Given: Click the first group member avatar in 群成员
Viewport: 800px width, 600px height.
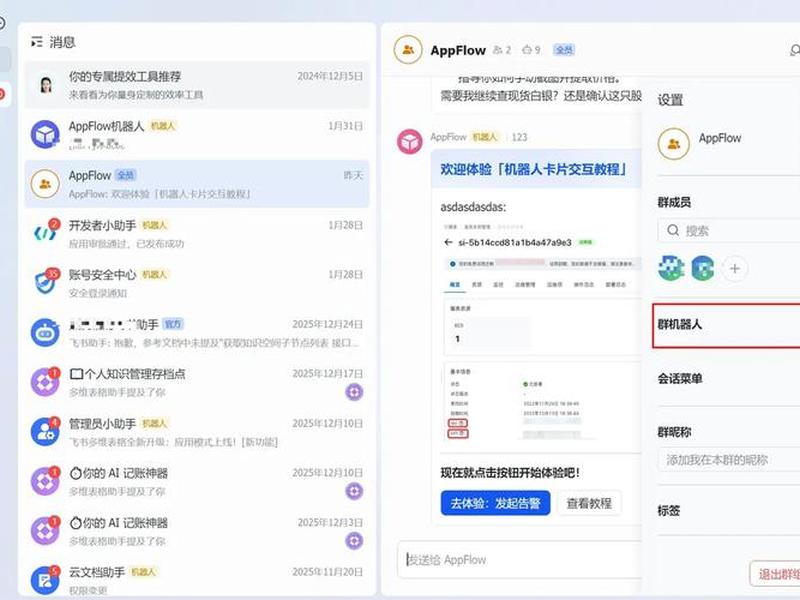Looking at the screenshot, I should [x=671, y=268].
